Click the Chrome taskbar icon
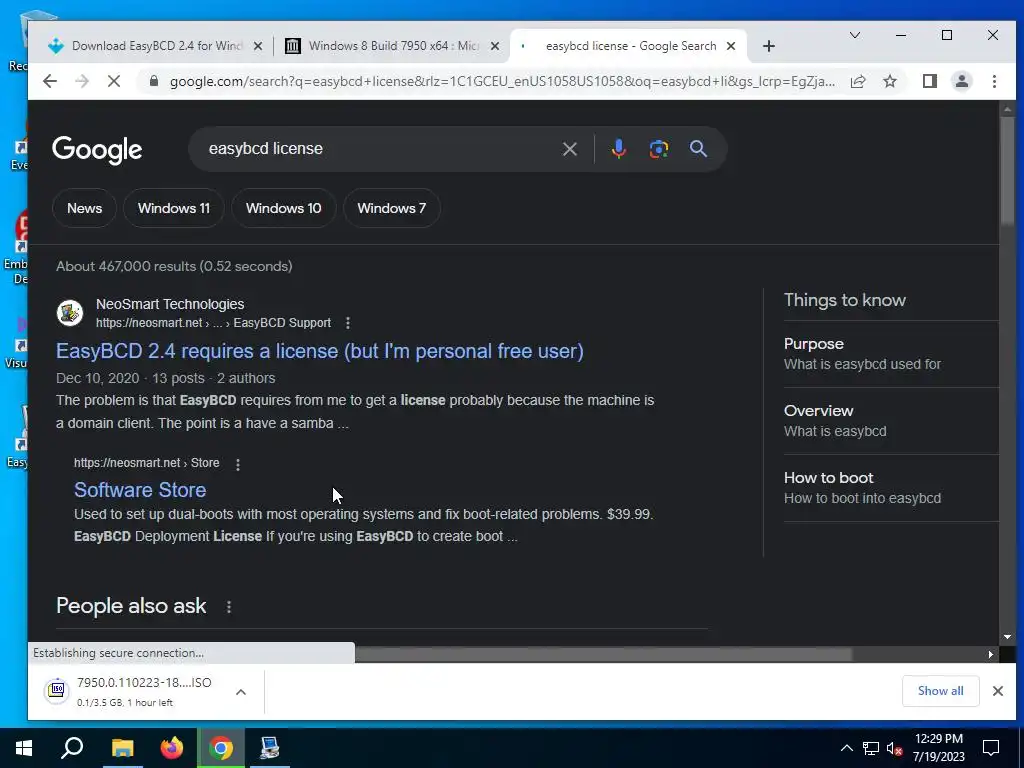 pyautogui.click(x=221, y=748)
